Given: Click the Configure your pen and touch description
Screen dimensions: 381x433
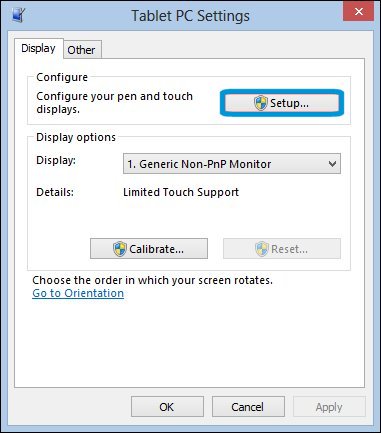Looking at the screenshot, I should [114, 103].
